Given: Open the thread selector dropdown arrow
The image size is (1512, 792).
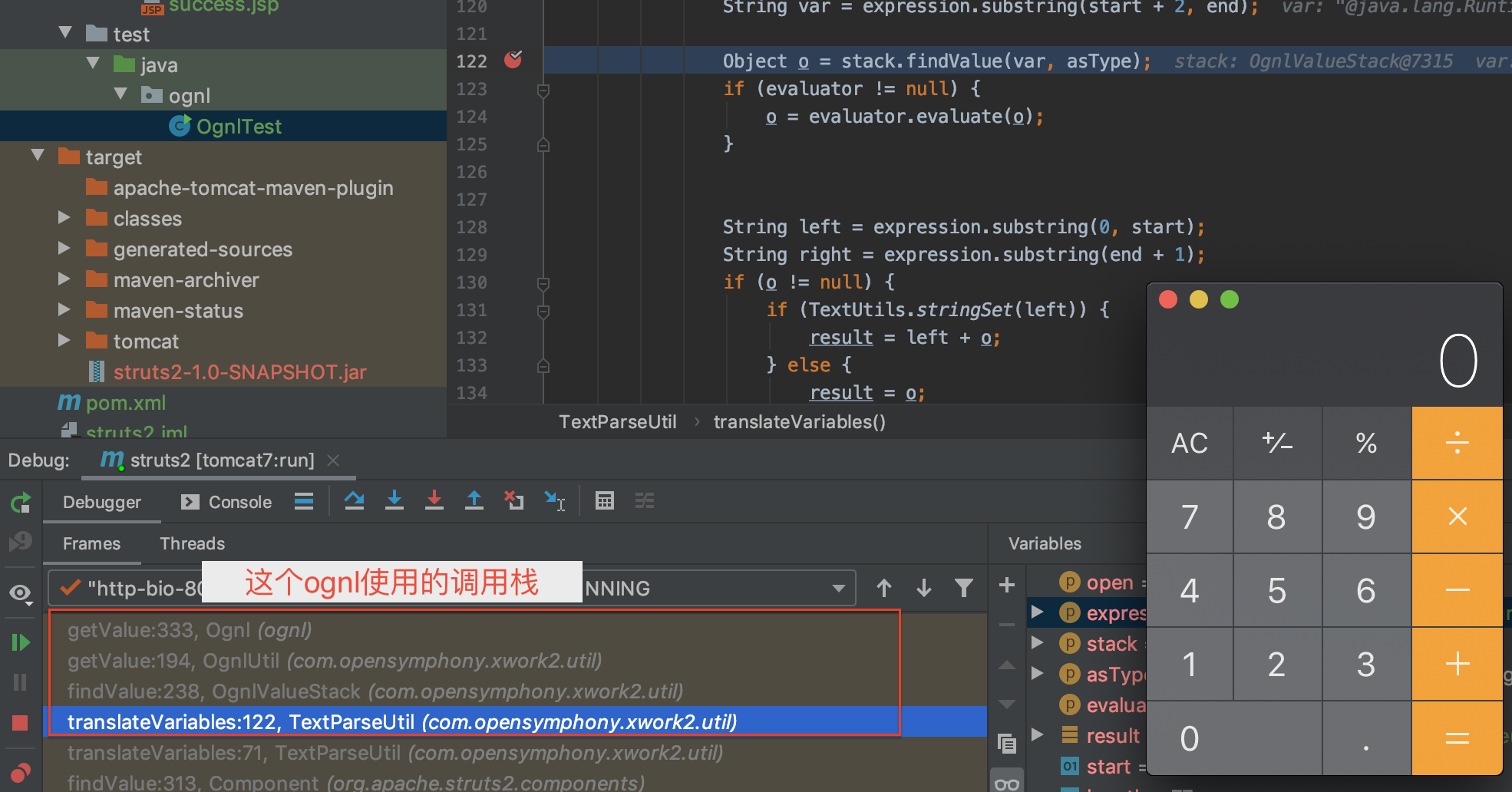Looking at the screenshot, I should click(x=839, y=589).
